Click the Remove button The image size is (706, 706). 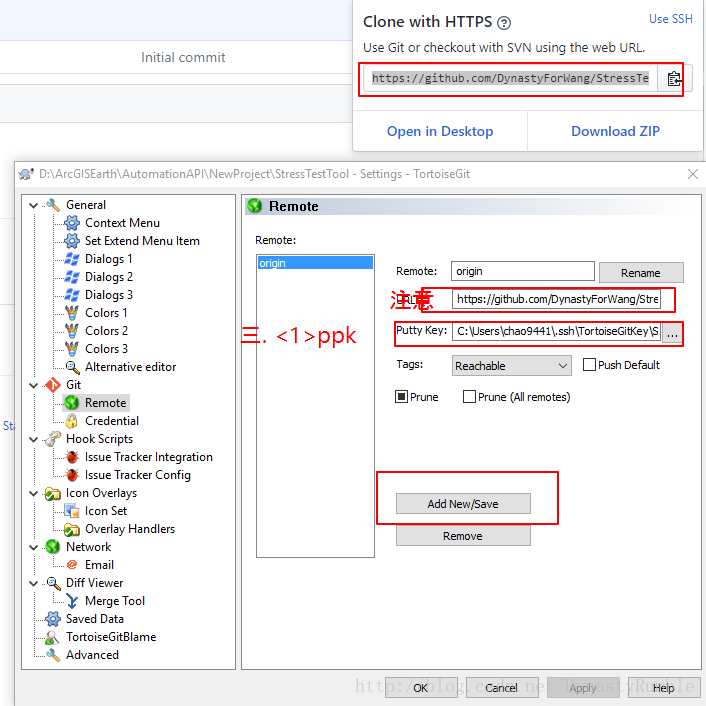coord(463,536)
